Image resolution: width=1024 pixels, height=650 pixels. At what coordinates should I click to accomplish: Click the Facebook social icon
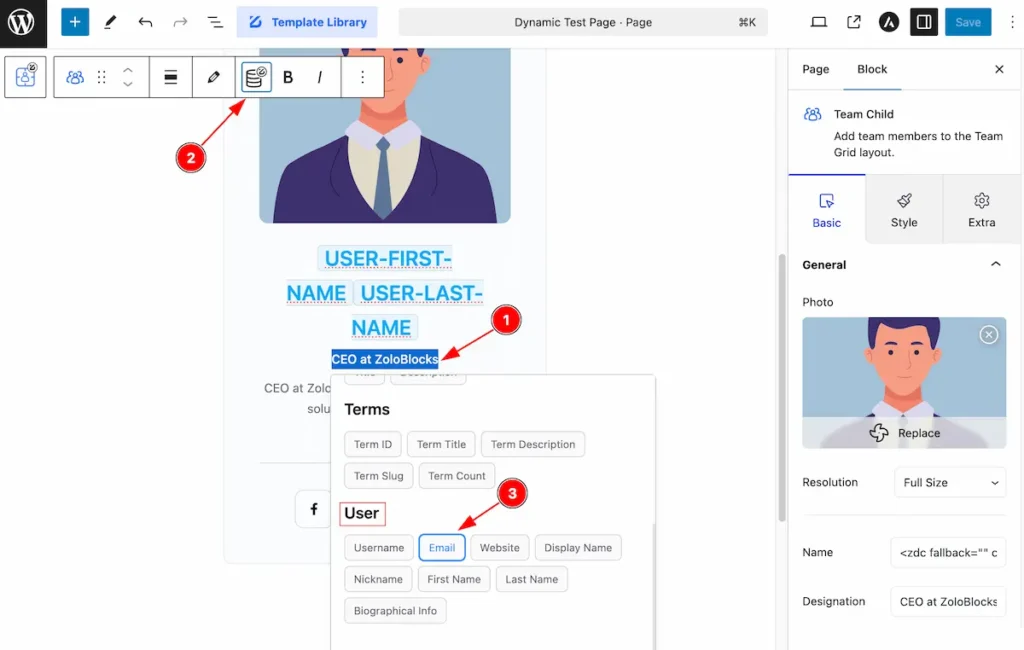coord(314,509)
